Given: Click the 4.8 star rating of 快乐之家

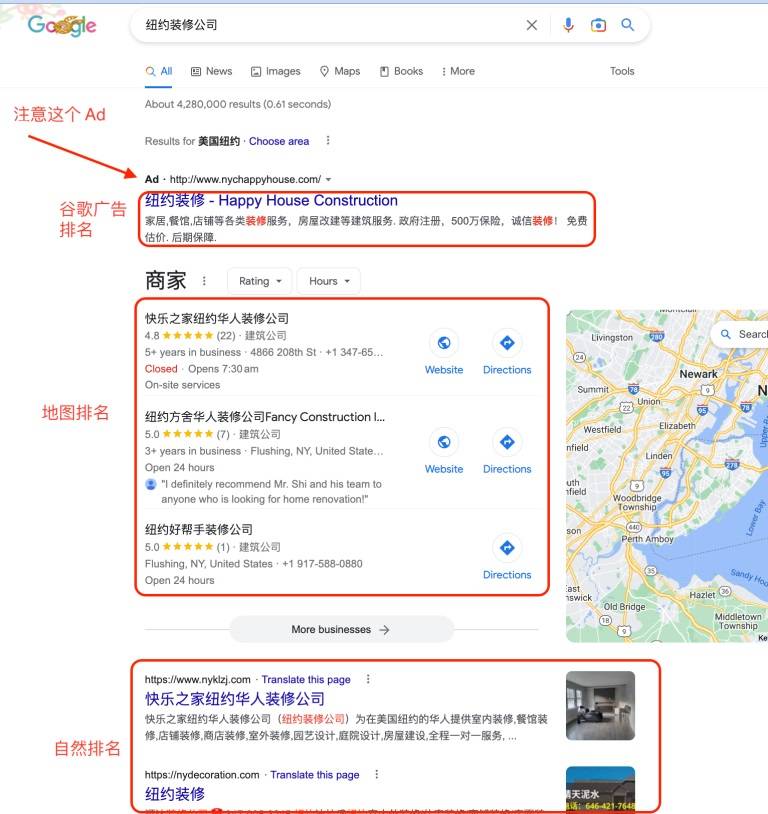Looking at the screenshot, I should (x=180, y=335).
